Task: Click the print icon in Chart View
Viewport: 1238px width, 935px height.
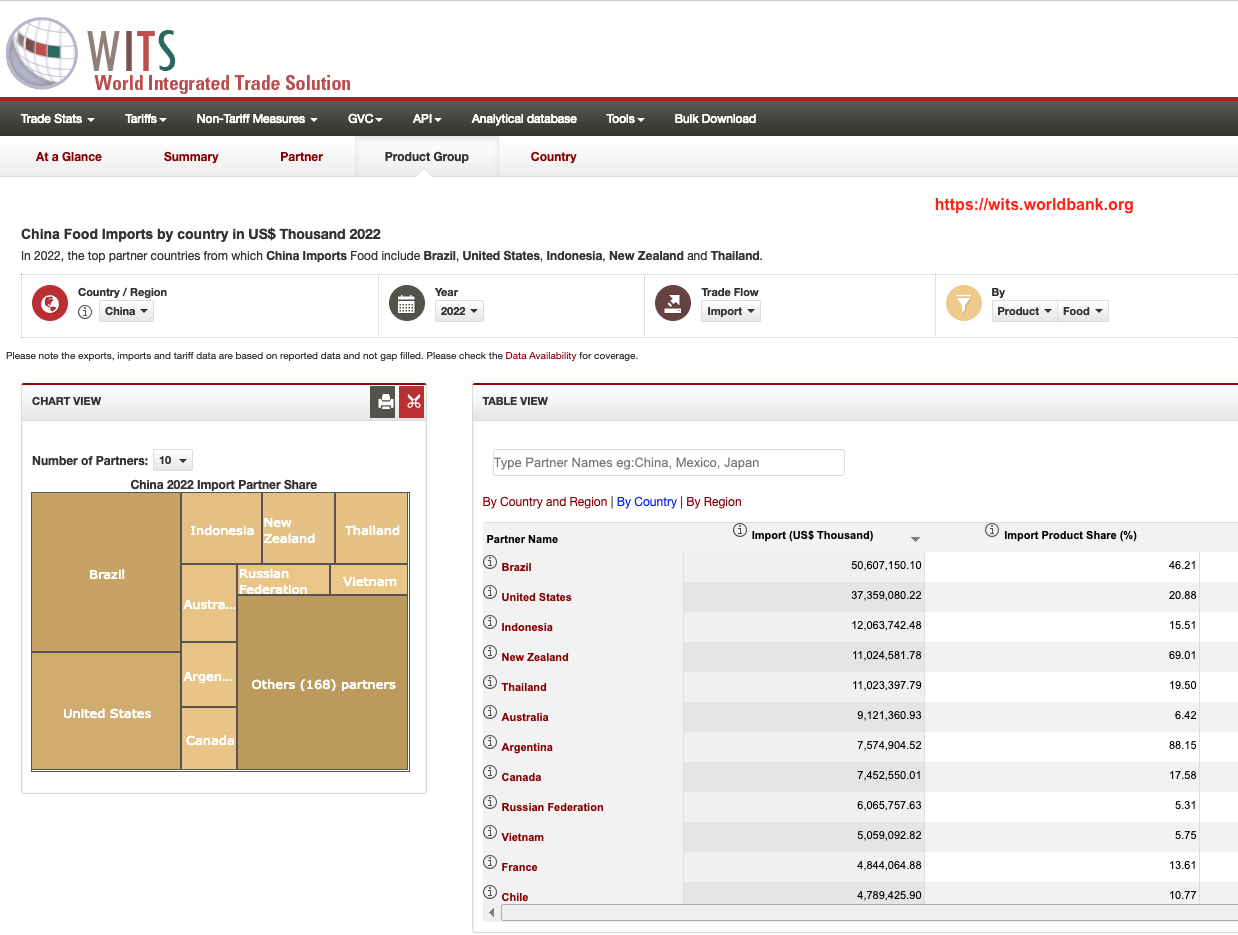Action: pyautogui.click(x=383, y=402)
